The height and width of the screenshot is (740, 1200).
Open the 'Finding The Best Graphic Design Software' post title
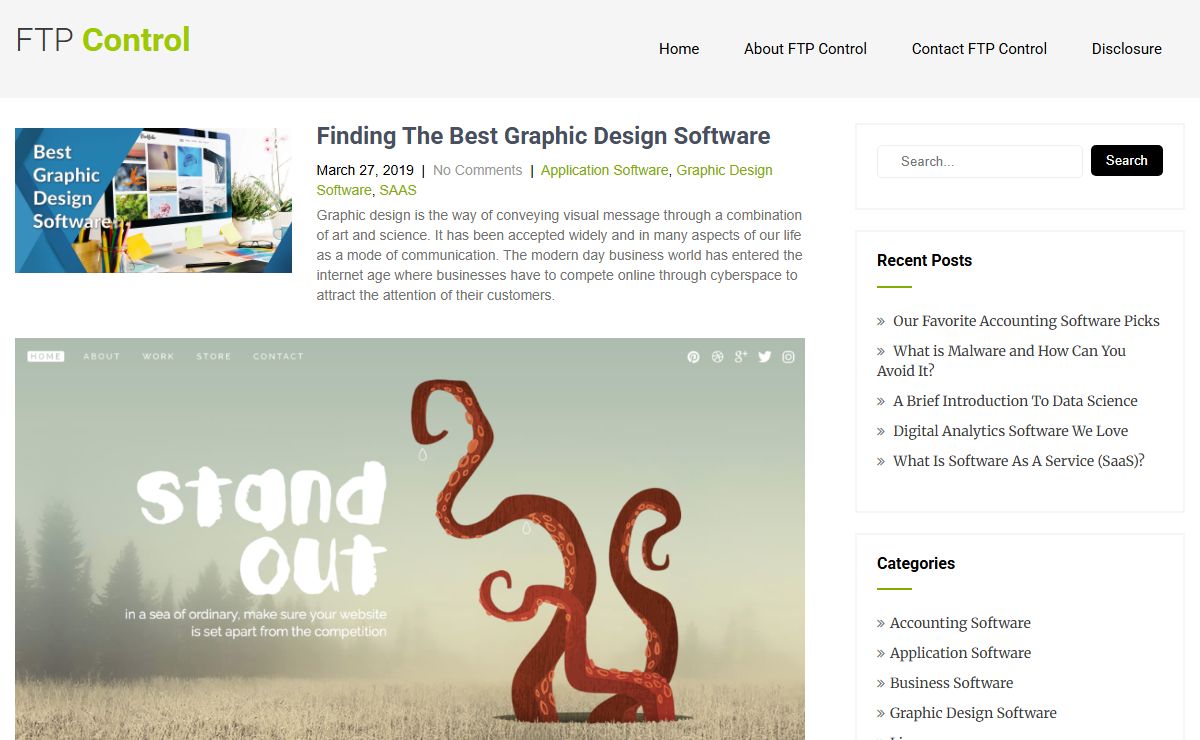click(x=543, y=136)
